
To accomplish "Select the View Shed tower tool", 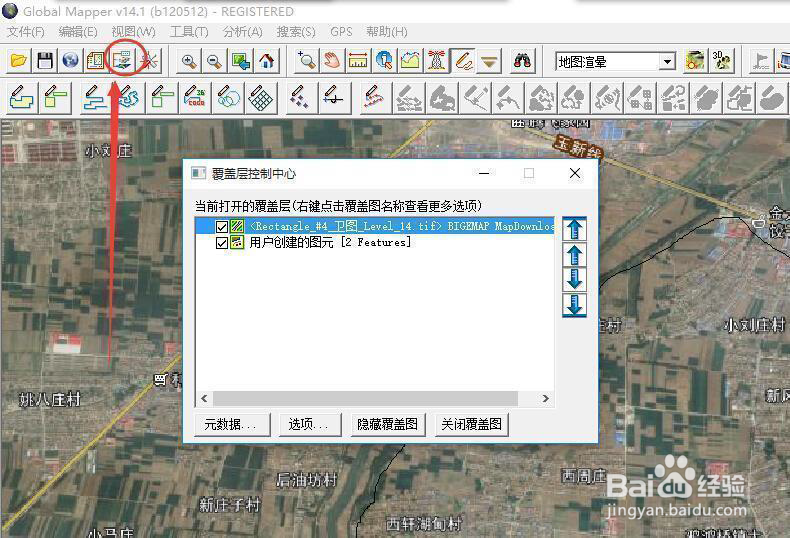I will (436, 61).
